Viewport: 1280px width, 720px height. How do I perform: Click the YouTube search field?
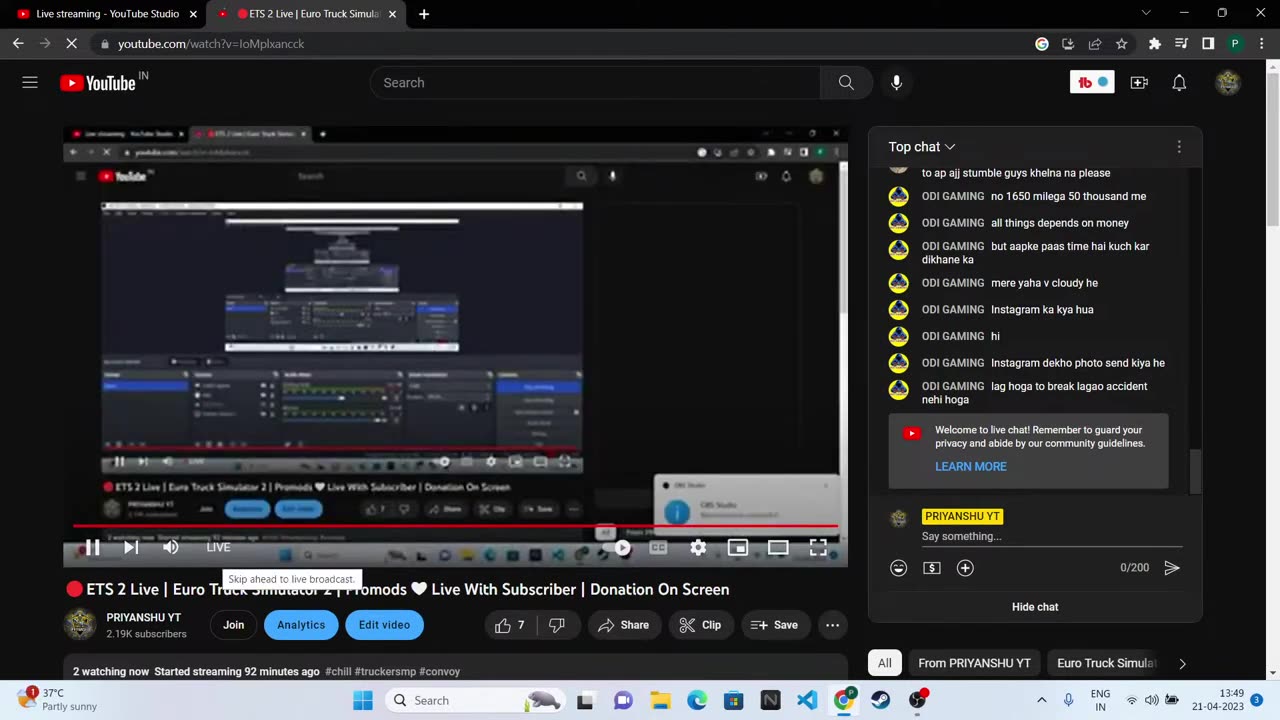click(595, 83)
